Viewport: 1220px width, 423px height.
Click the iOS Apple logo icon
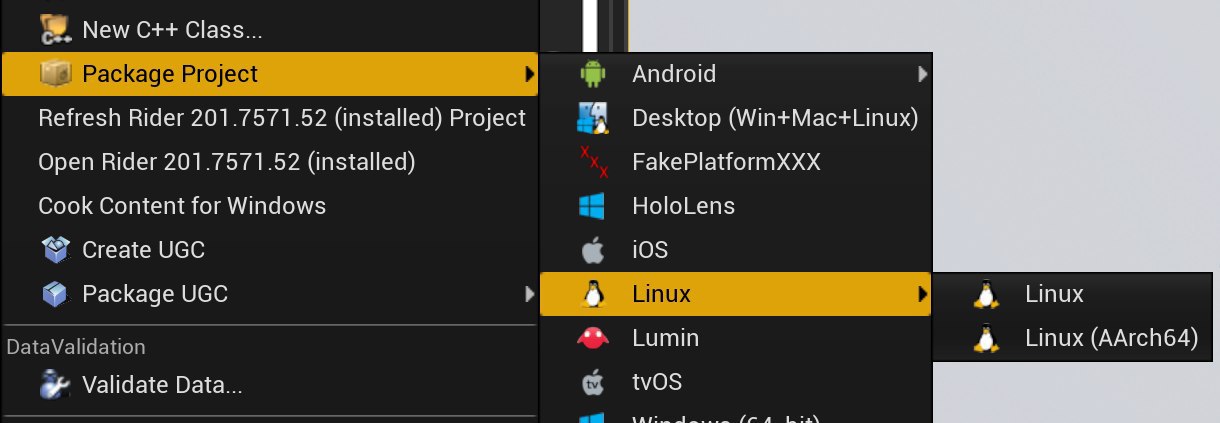[593, 250]
